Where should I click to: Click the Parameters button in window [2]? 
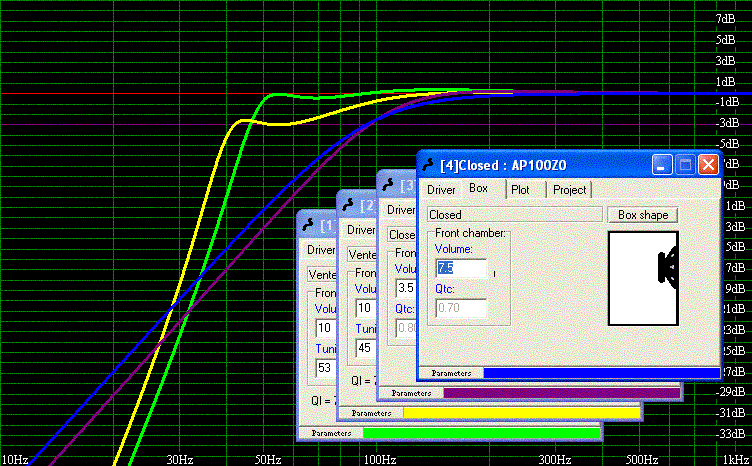[371, 413]
